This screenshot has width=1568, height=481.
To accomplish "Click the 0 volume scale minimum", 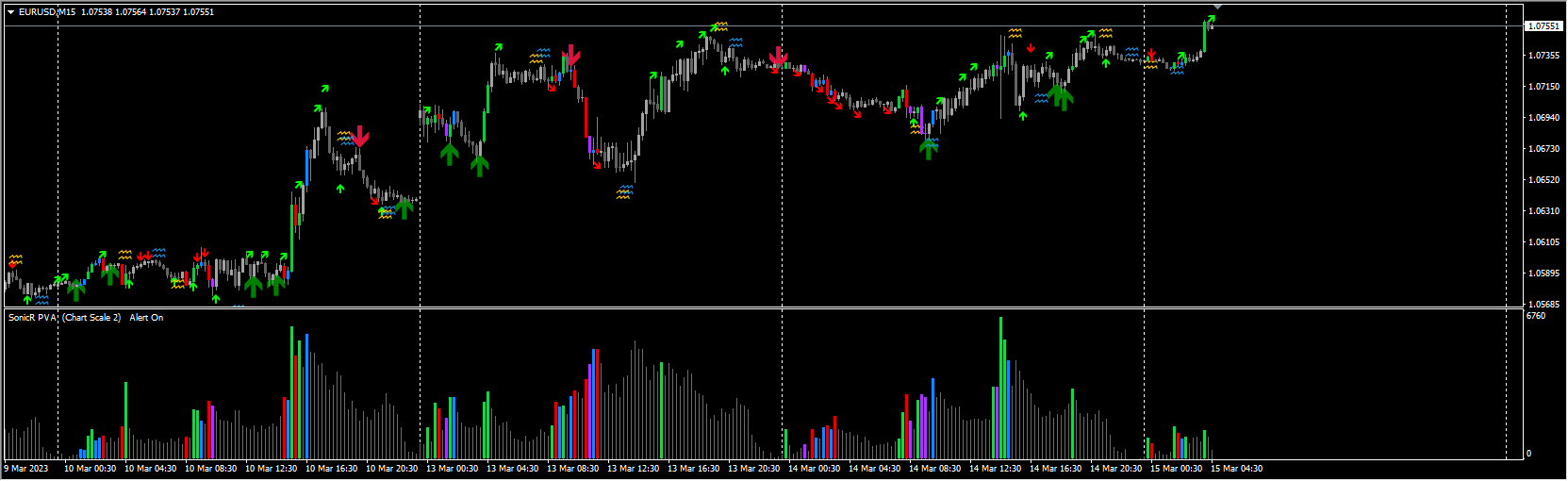I will coord(1528,454).
